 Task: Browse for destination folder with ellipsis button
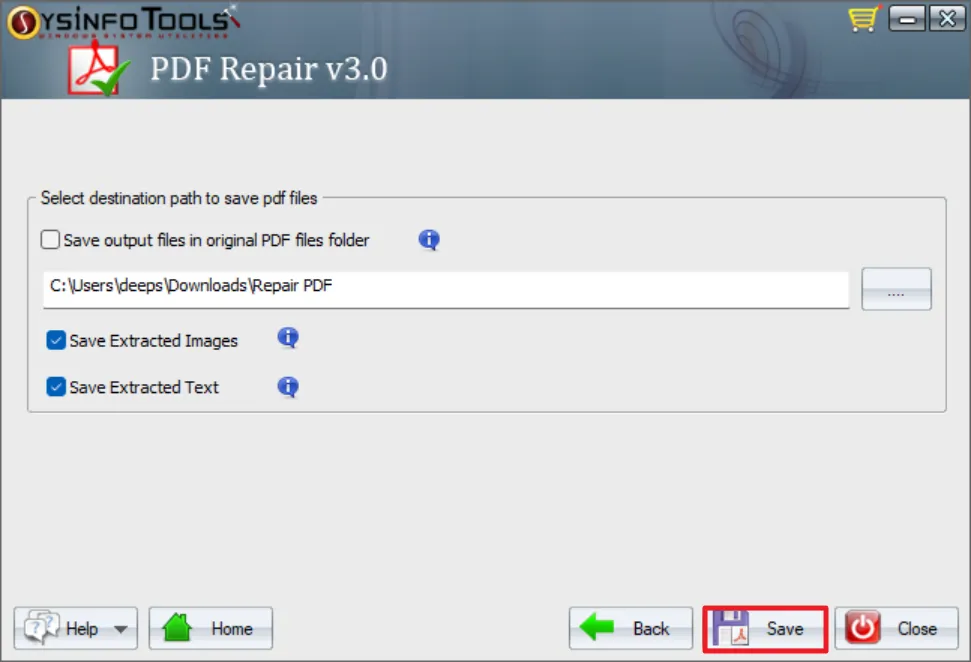896,289
